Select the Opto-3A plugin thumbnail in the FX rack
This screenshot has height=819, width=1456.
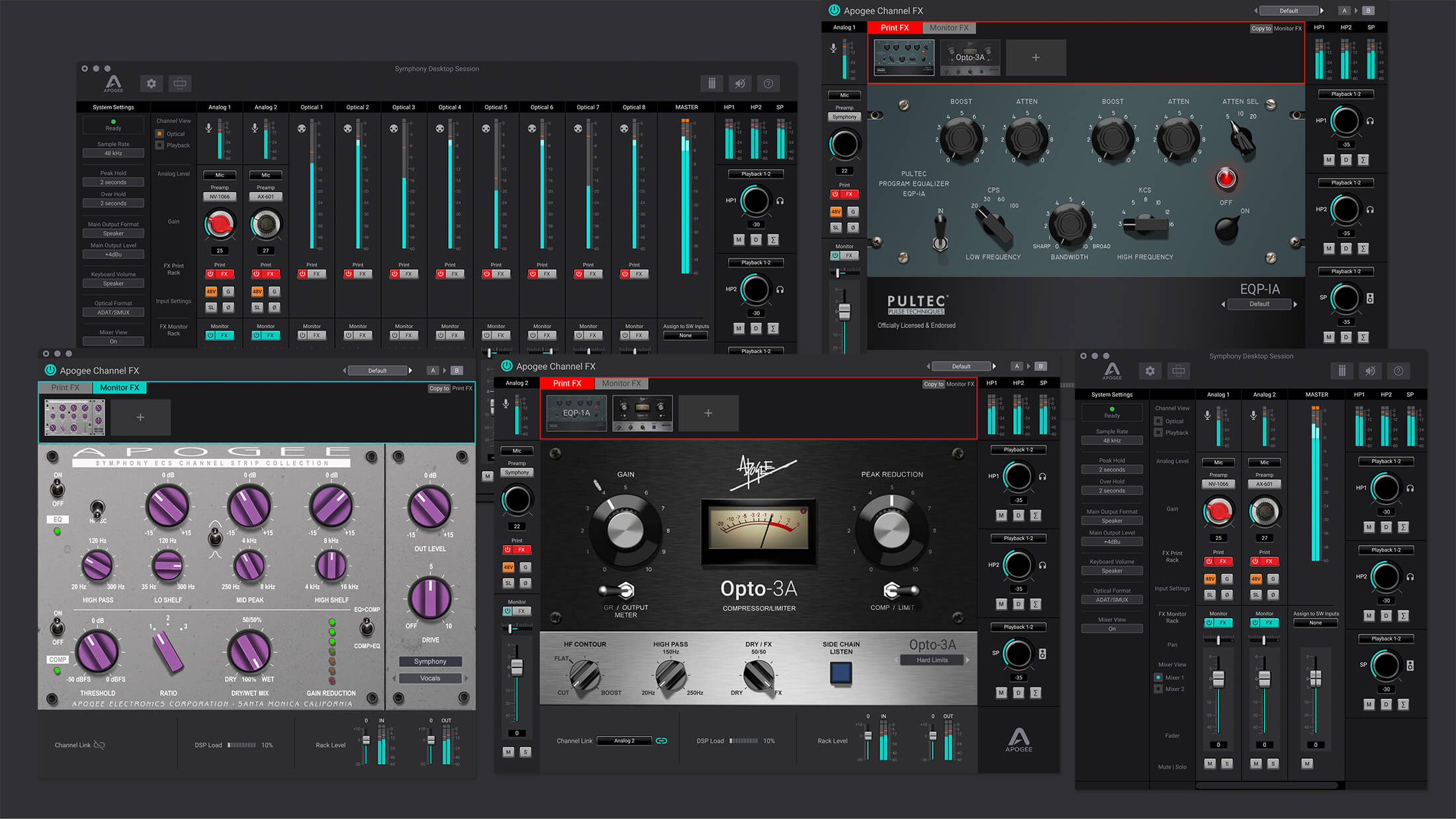coord(970,58)
